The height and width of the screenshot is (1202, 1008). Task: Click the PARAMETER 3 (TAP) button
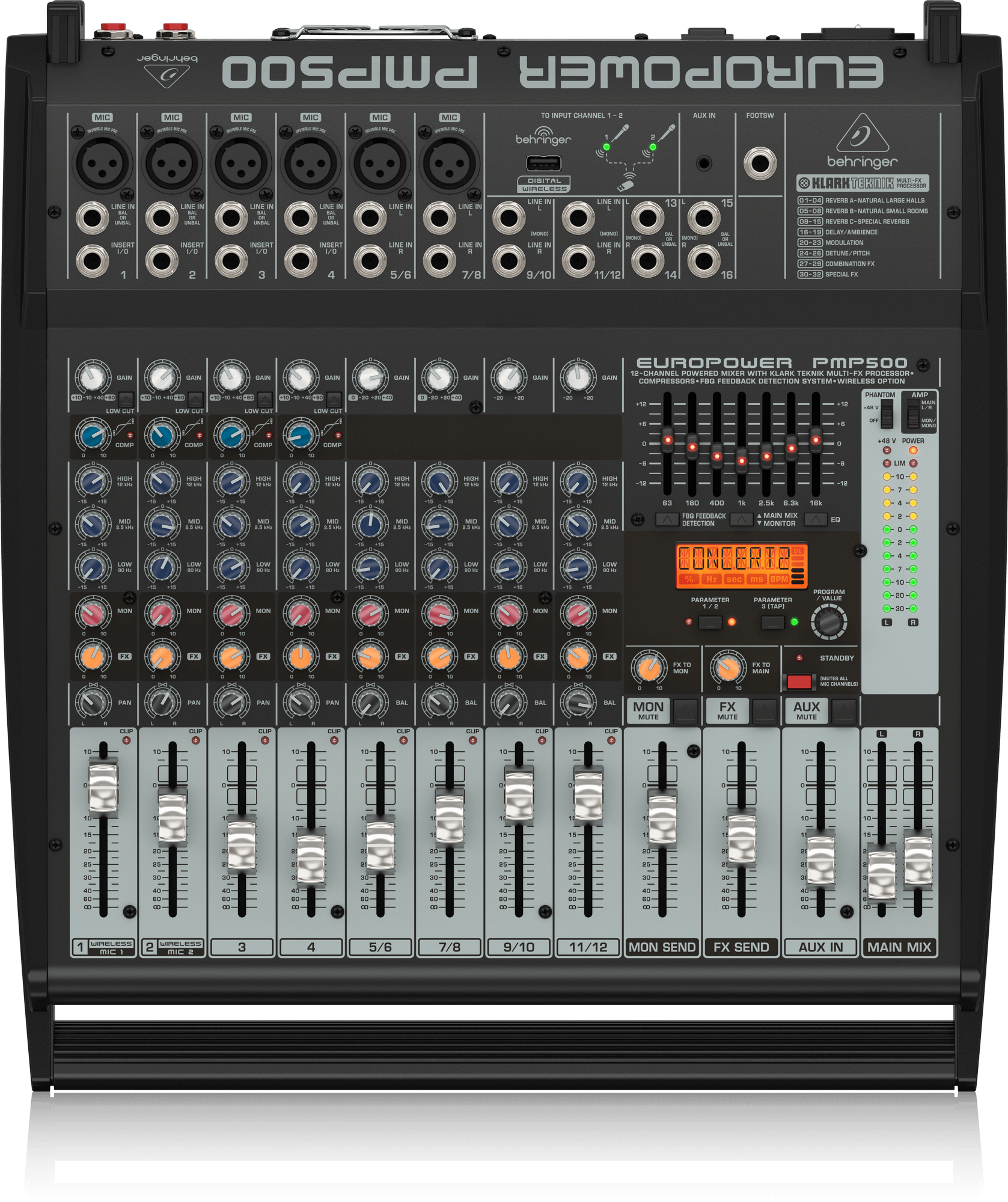point(772,622)
